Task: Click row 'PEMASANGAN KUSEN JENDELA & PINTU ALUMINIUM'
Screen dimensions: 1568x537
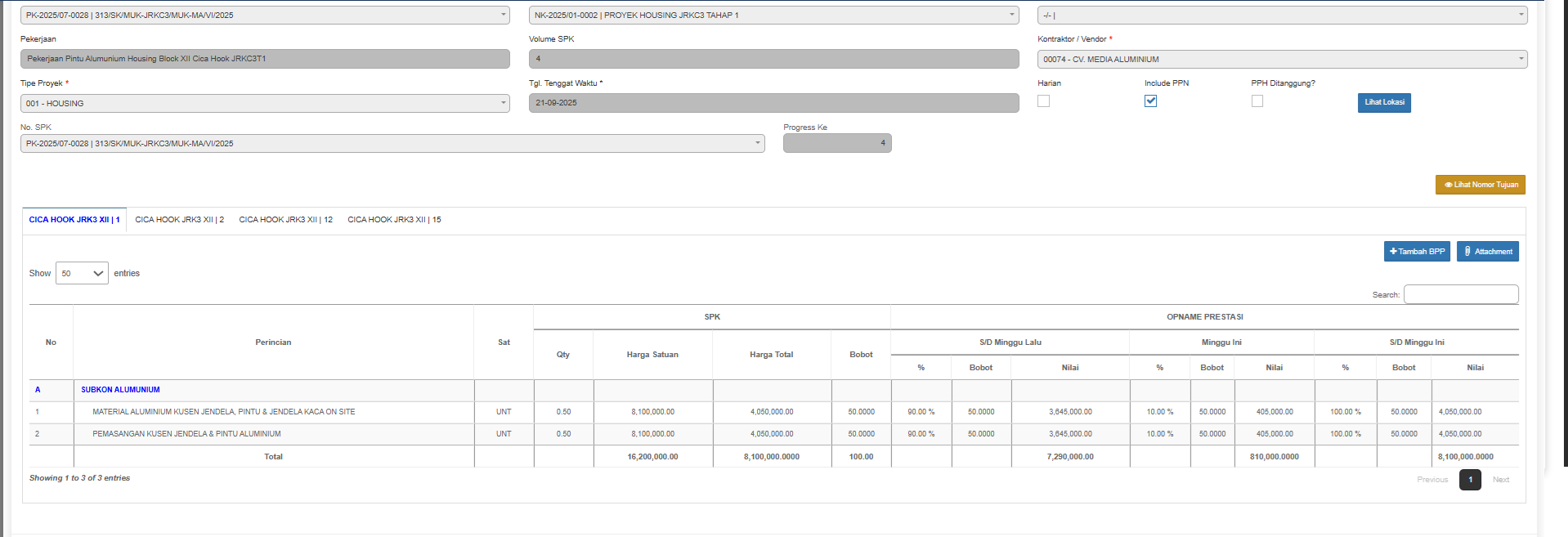Action: pyautogui.click(x=773, y=434)
